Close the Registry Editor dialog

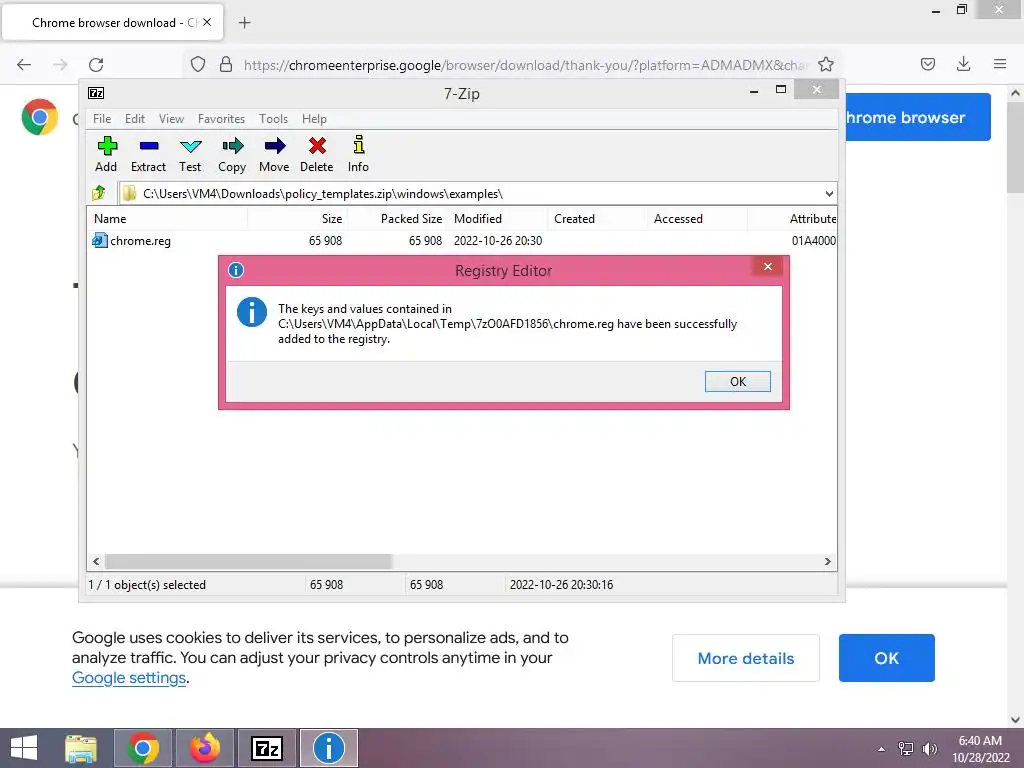[768, 266]
